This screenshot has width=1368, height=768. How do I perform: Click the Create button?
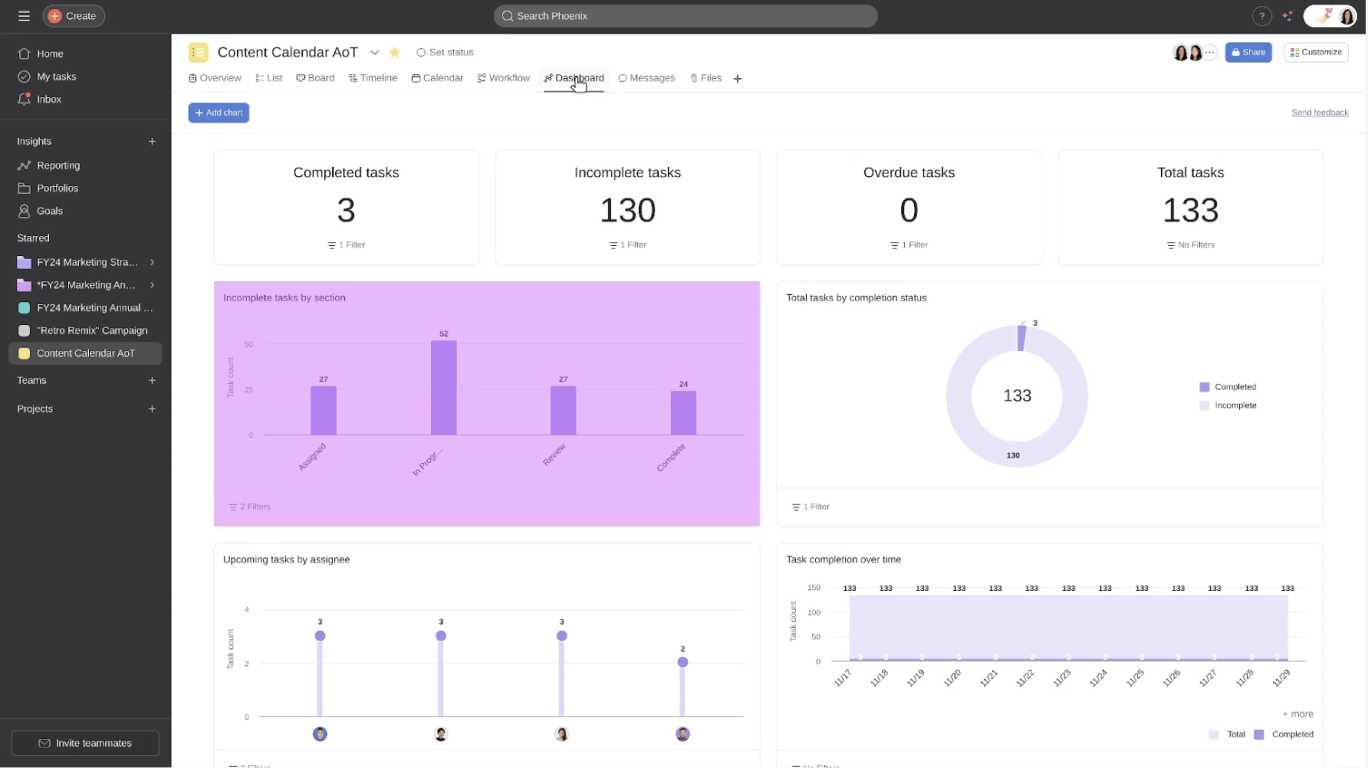pos(74,15)
